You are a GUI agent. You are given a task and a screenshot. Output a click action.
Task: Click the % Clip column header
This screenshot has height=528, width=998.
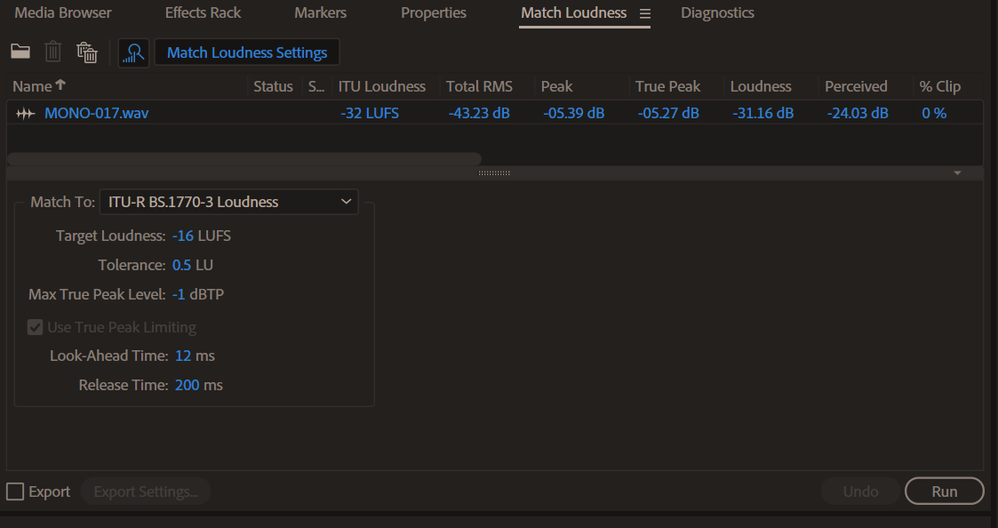pos(940,86)
